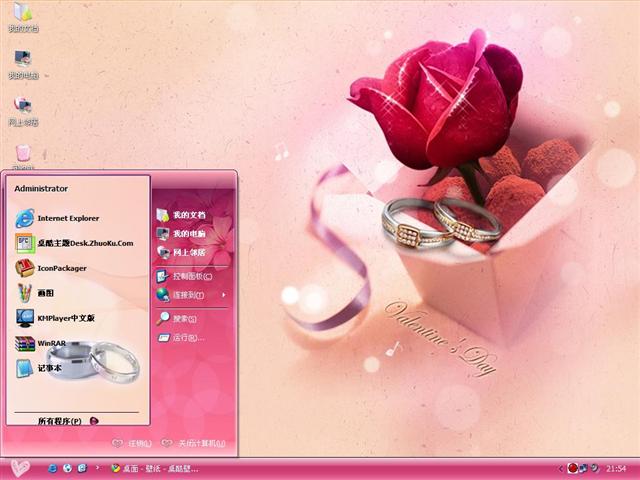Open 控制面板(C) in the Start menu
The image size is (640, 480).
pyautogui.click(x=183, y=275)
